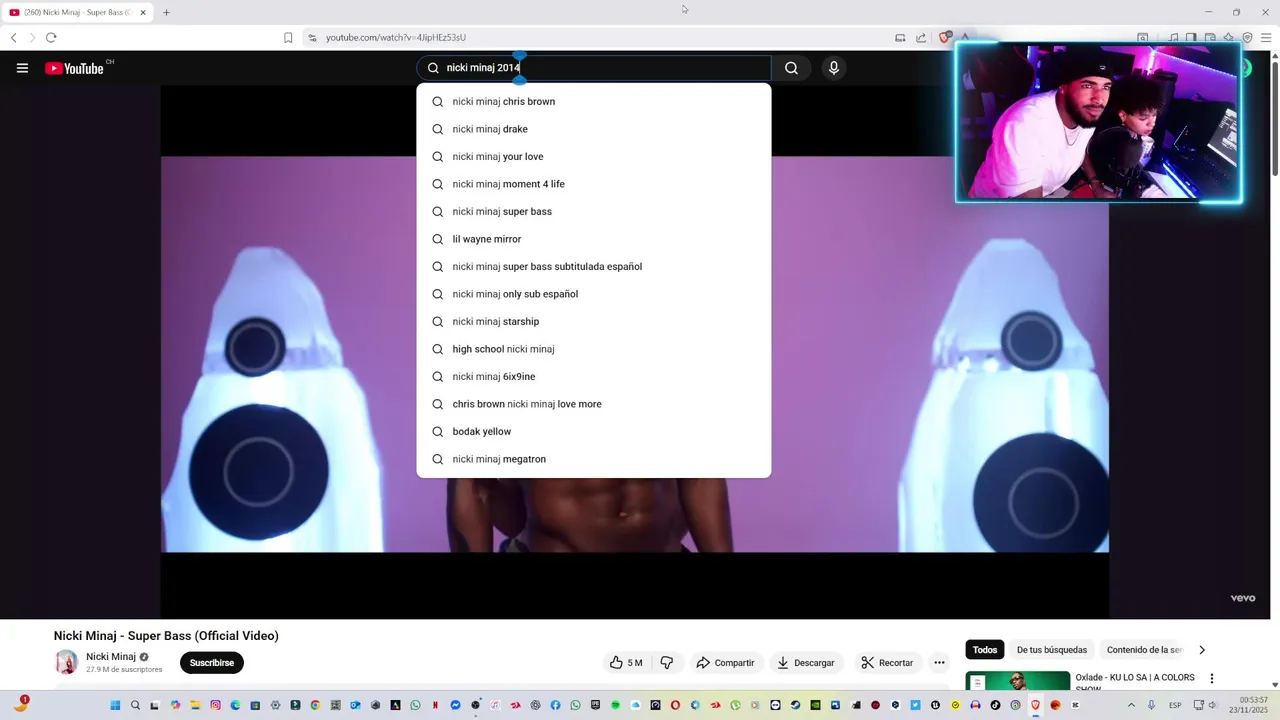Open the browser VPN shield icon

[1248, 38]
